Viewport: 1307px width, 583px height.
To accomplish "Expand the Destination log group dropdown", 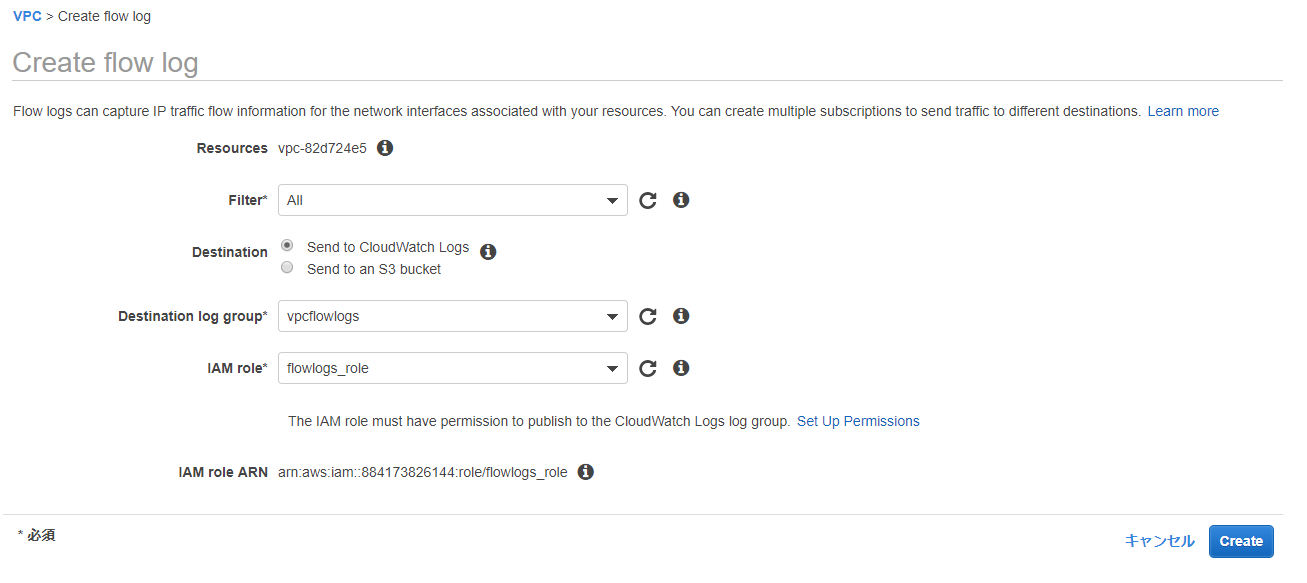I will (x=452, y=316).
